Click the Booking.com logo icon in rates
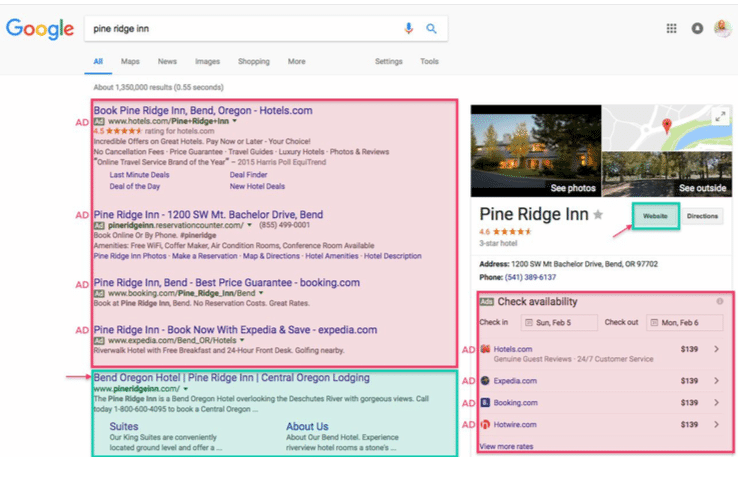 point(485,403)
